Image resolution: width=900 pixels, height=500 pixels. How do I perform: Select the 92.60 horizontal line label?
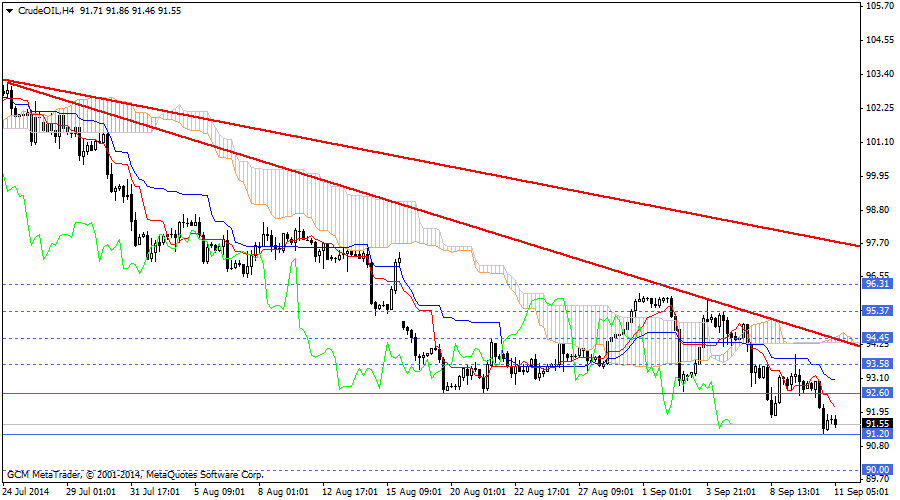(877, 393)
